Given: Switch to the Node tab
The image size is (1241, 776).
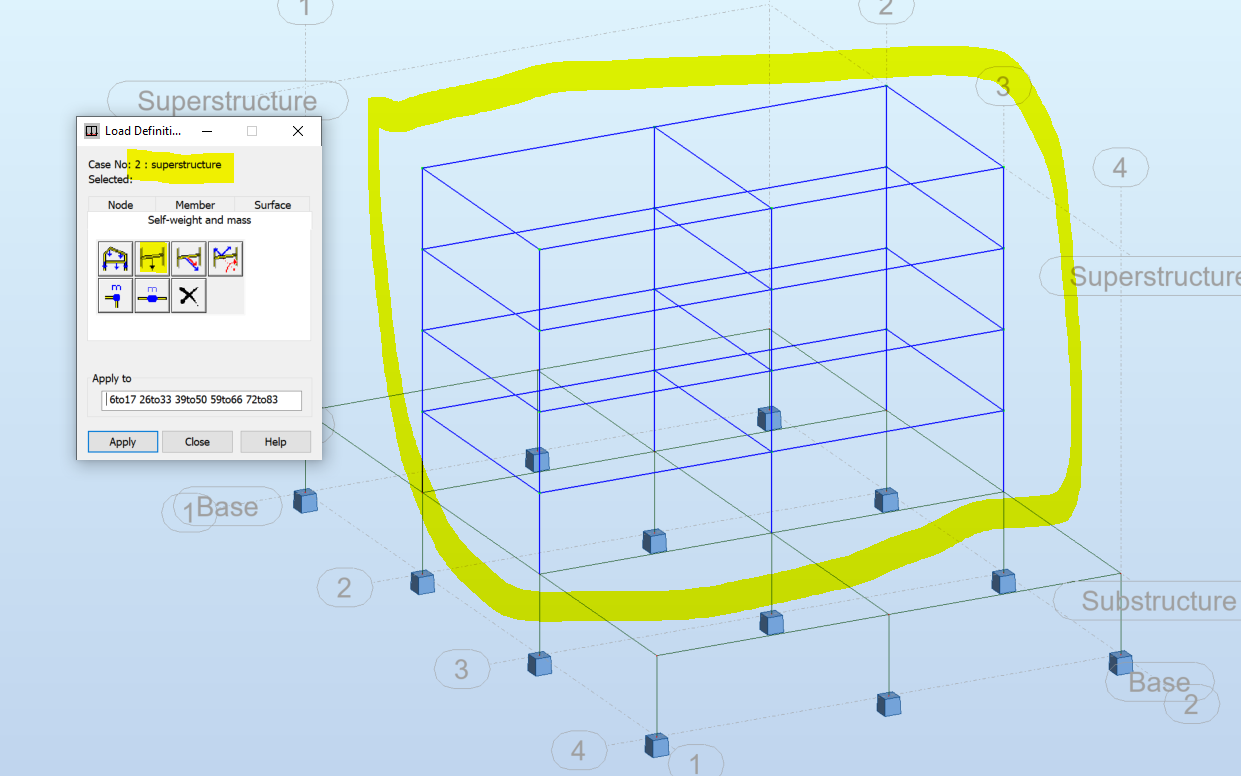Looking at the screenshot, I should [x=120, y=204].
